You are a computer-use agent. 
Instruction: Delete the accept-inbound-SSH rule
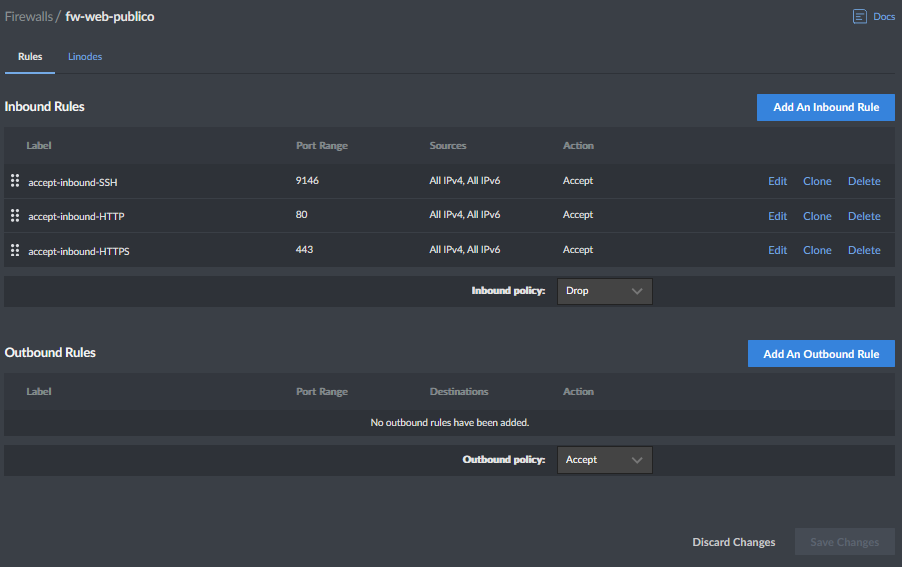864,182
